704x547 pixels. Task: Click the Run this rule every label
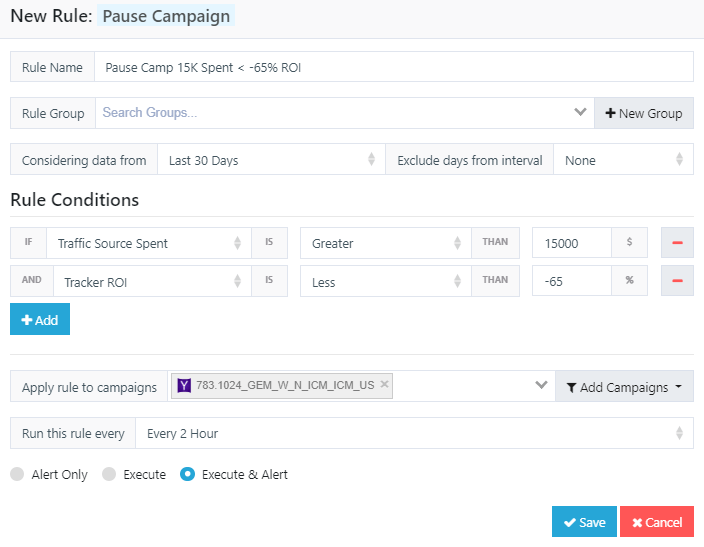(73, 433)
